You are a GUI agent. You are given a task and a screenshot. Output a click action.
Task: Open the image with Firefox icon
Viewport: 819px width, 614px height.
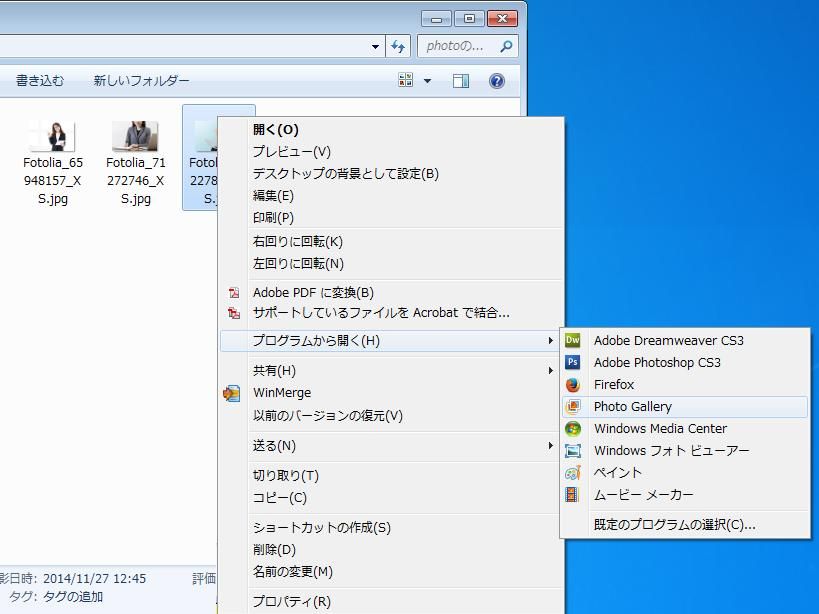click(x=573, y=384)
